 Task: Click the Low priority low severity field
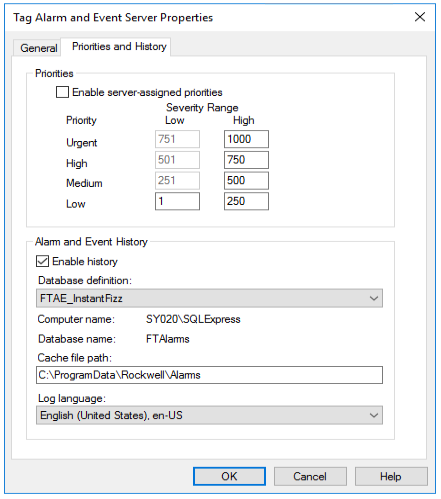click(x=177, y=201)
